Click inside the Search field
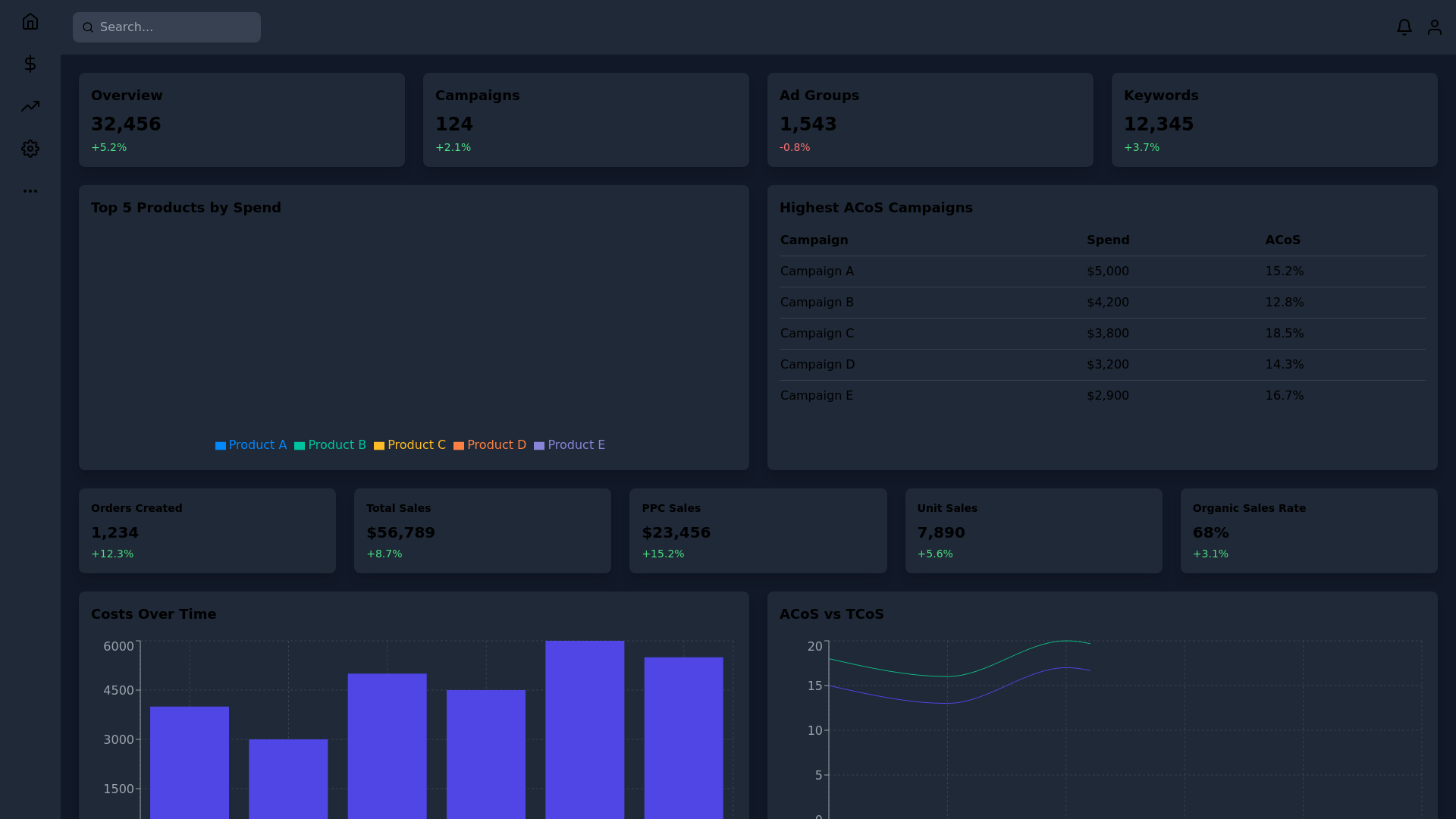 167,27
